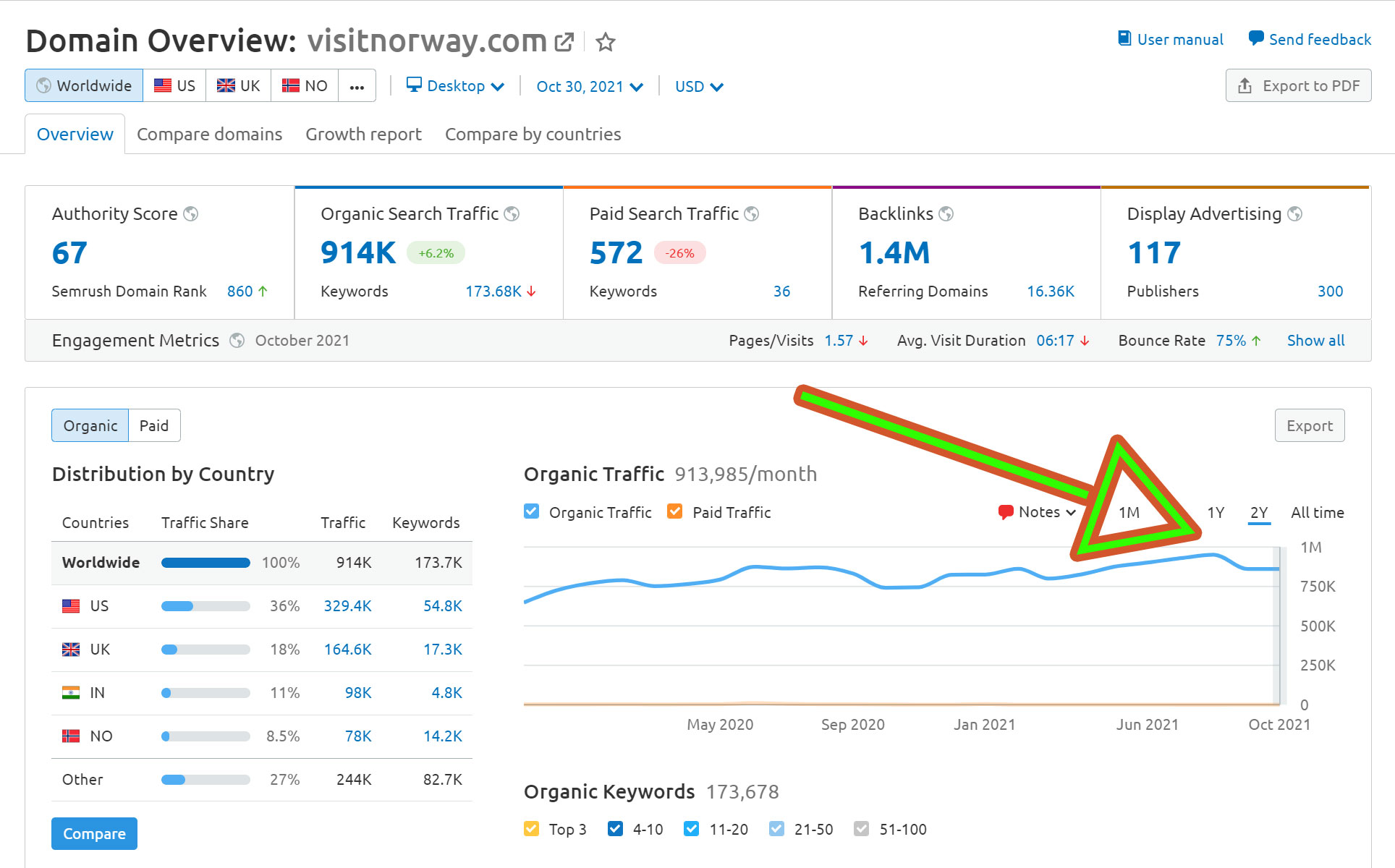Screen dimensions: 1395x868
Task: Toggle 4-10 keywords checkbox
Action: [615, 828]
